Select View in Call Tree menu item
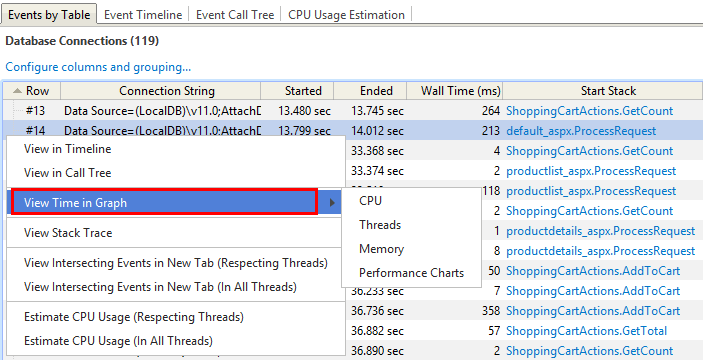This screenshot has width=703, height=360. tap(68, 173)
